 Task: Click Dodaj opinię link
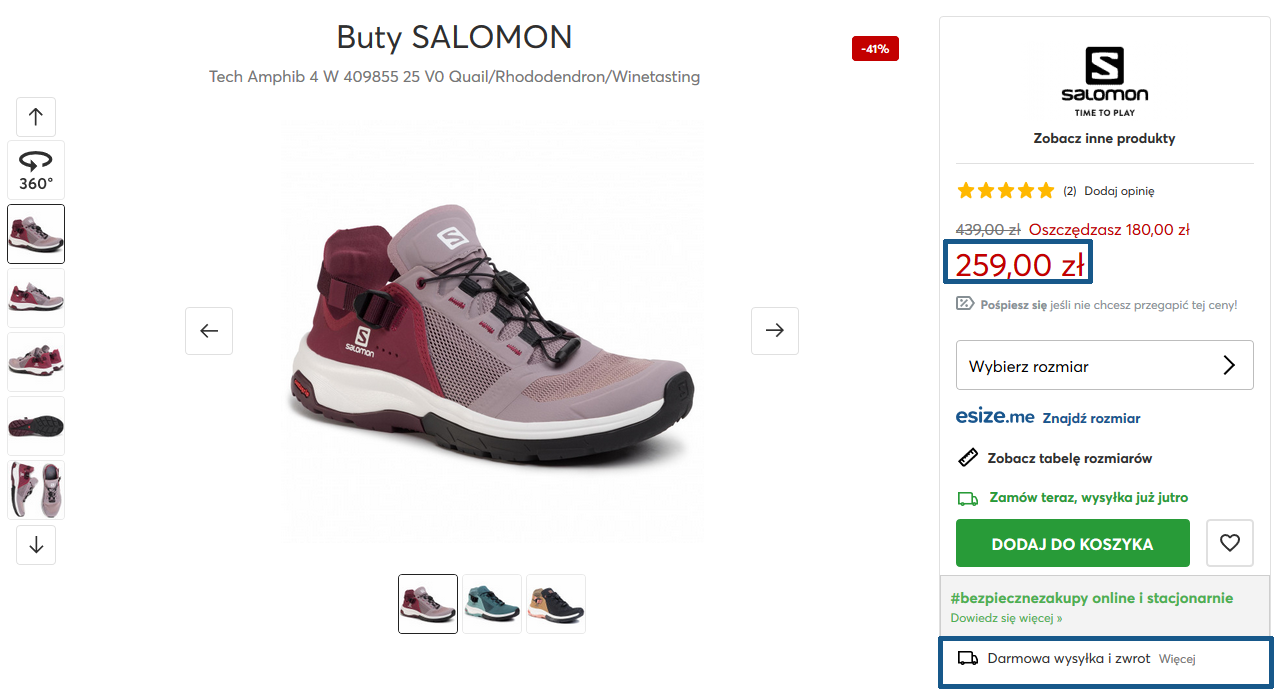(1119, 191)
